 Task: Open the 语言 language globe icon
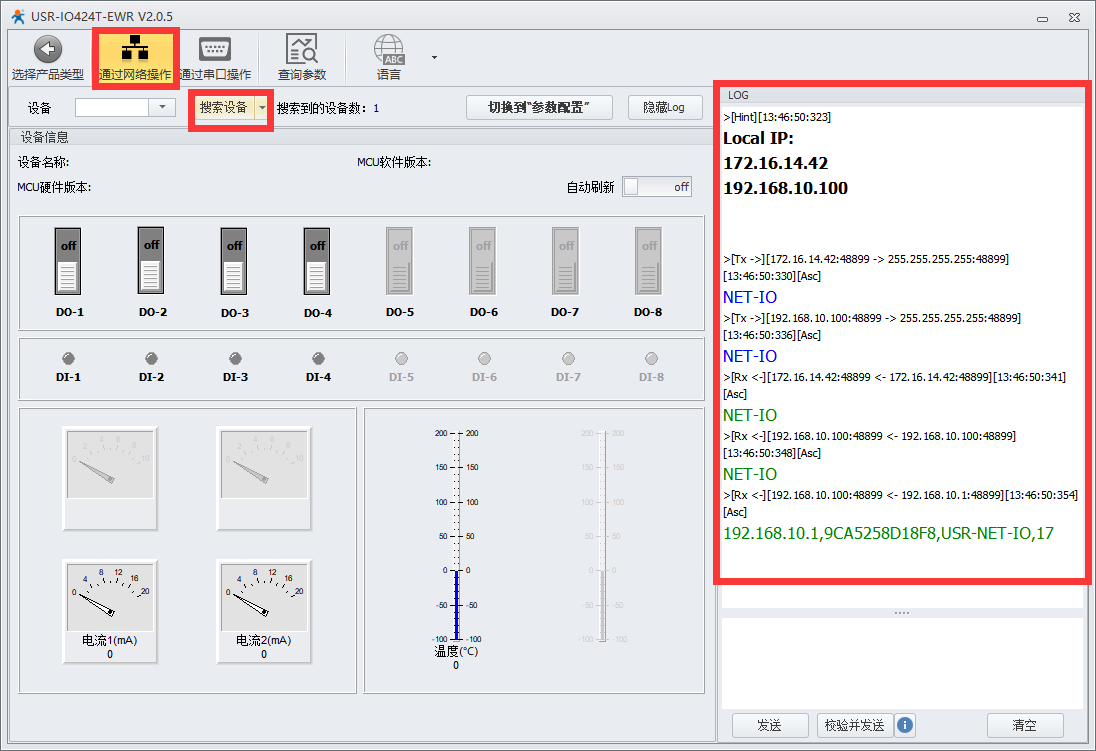pos(389,49)
